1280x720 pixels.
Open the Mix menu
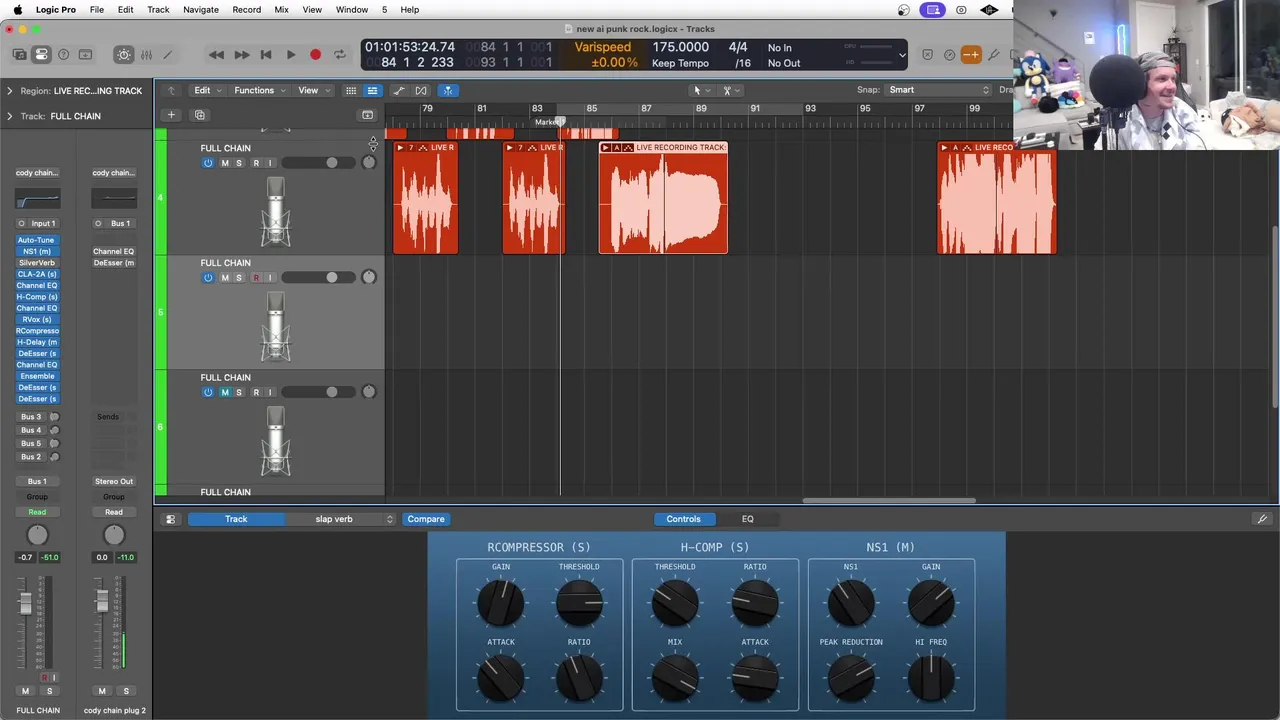click(281, 10)
